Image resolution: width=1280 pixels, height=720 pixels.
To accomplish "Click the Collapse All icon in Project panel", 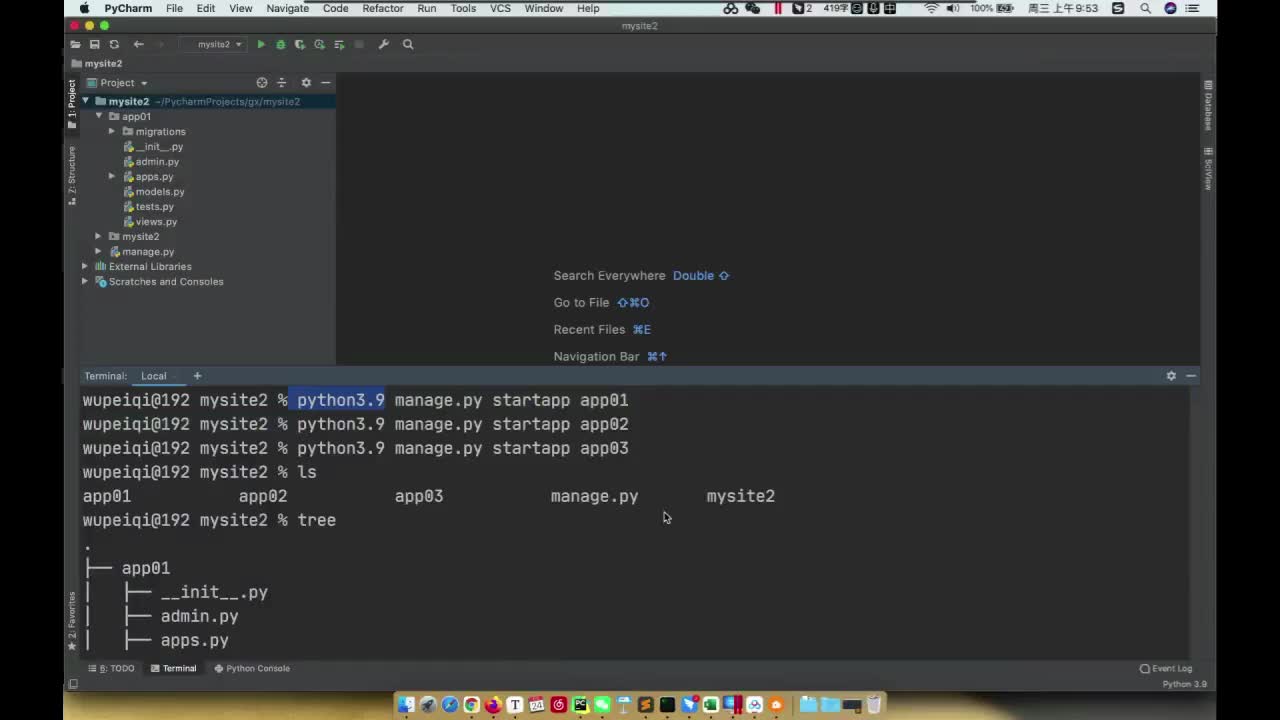I will tap(281, 83).
